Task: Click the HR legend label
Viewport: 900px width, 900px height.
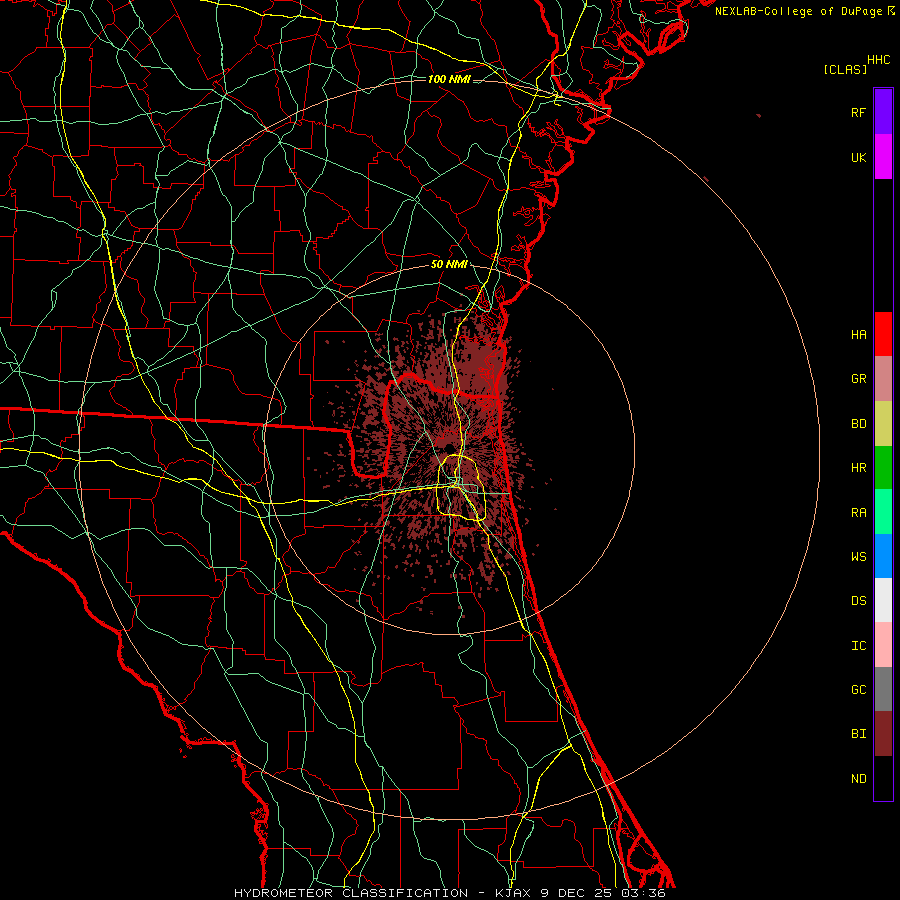Action: 858,468
